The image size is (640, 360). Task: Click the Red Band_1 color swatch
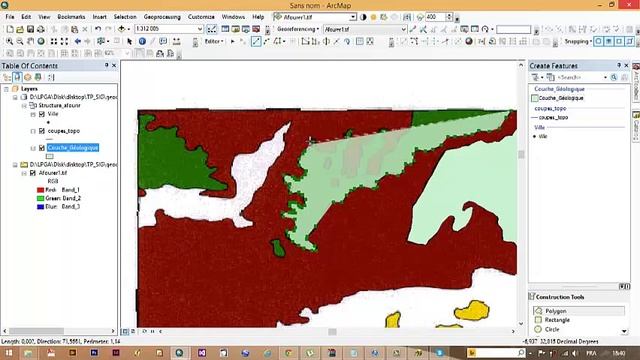[x=40, y=190]
